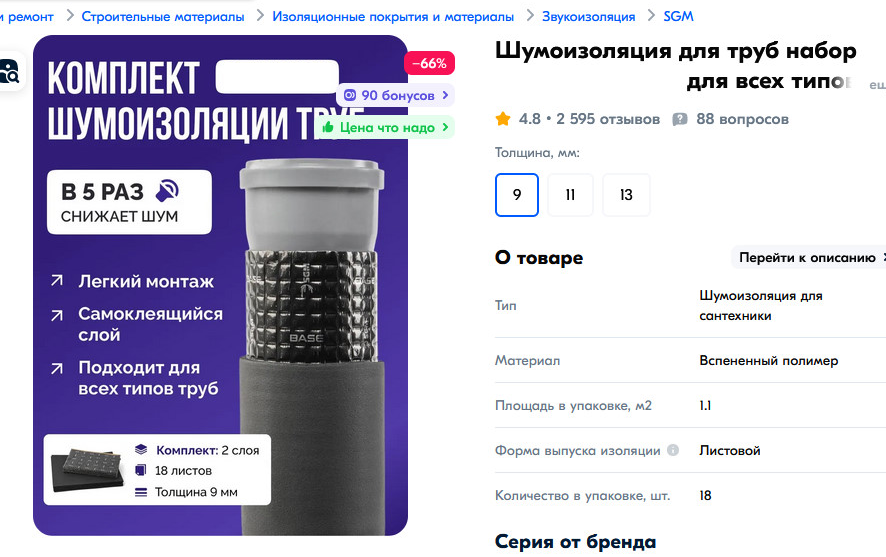The image size is (886, 557).
Task: Select thickness option 9
Action: [516, 195]
